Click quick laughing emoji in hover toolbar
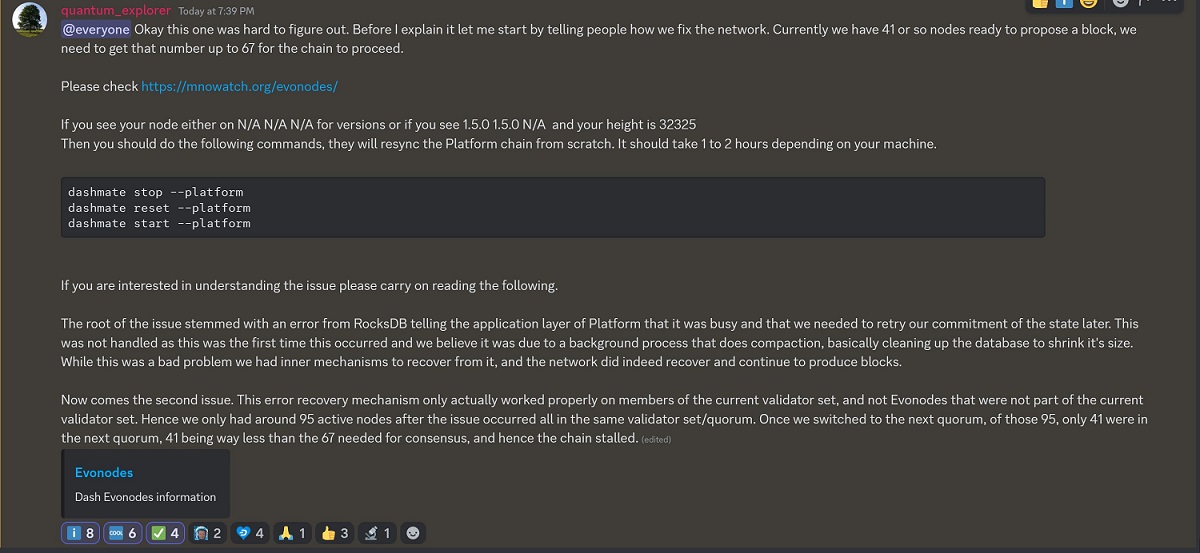This screenshot has width=1200, height=553. pyautogui.click(x=1088, y=3)
